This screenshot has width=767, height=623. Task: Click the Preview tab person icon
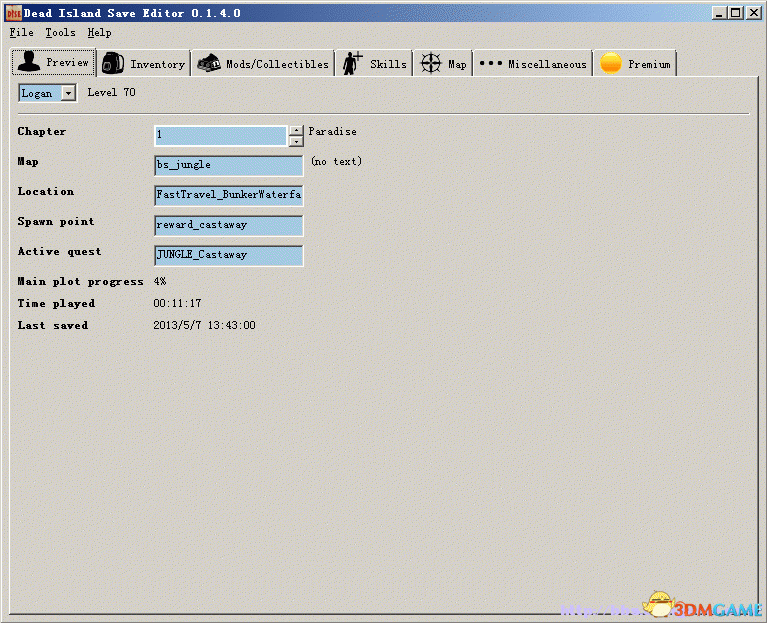tap(29, 62)
